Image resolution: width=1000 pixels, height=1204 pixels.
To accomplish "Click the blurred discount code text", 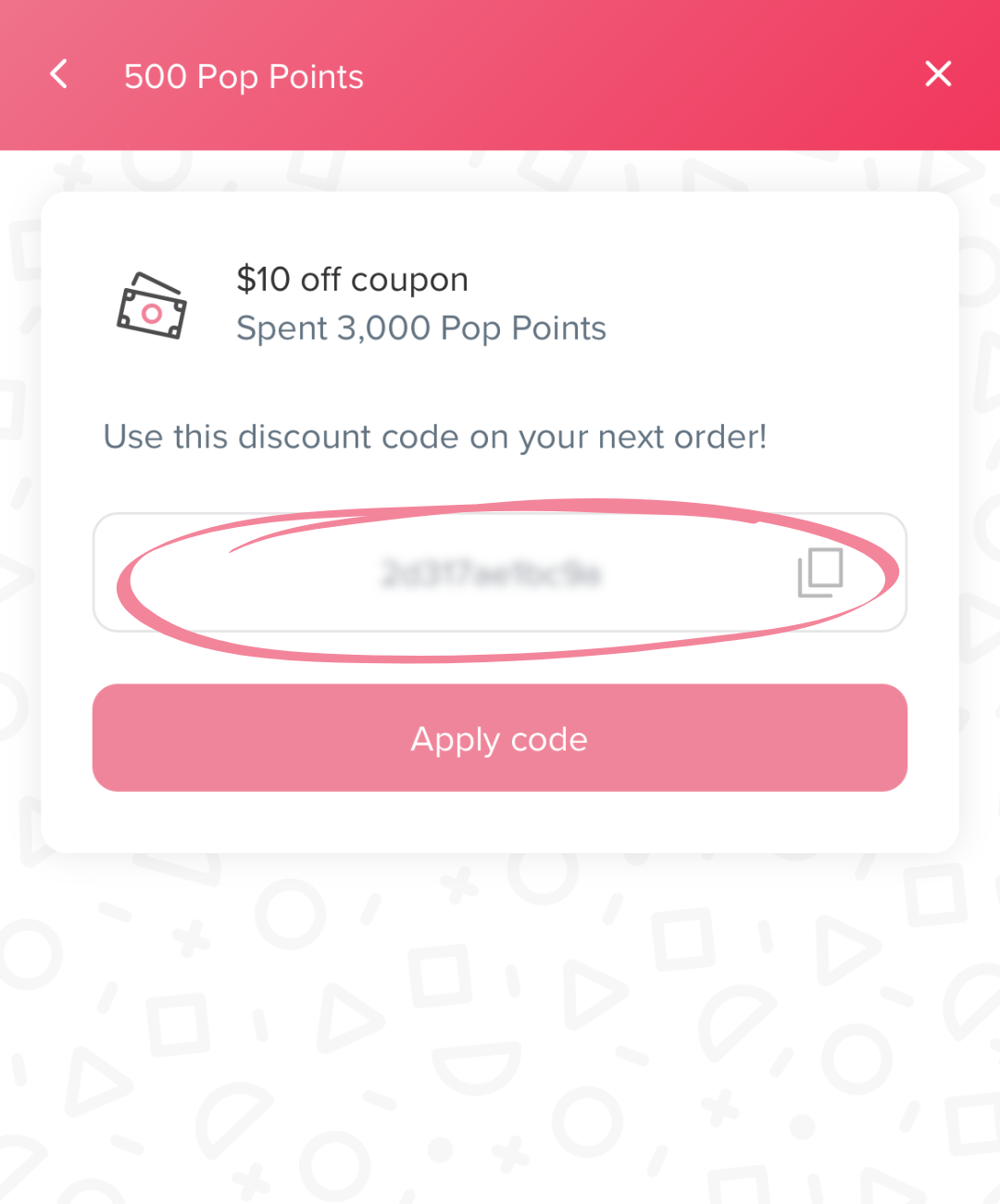I will [x=492, y=574].
